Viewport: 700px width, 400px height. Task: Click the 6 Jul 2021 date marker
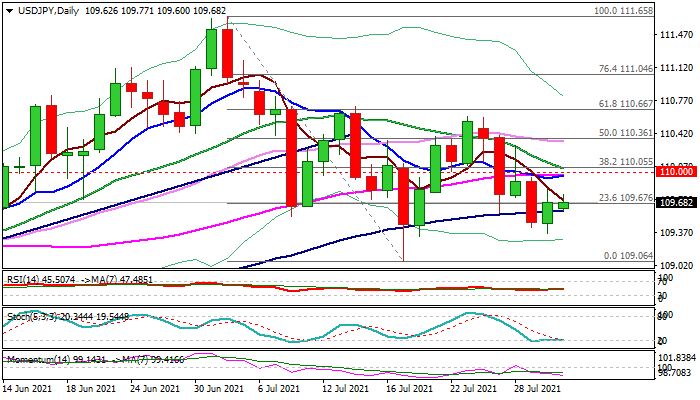pyautogui.click(x=279, y=388)
